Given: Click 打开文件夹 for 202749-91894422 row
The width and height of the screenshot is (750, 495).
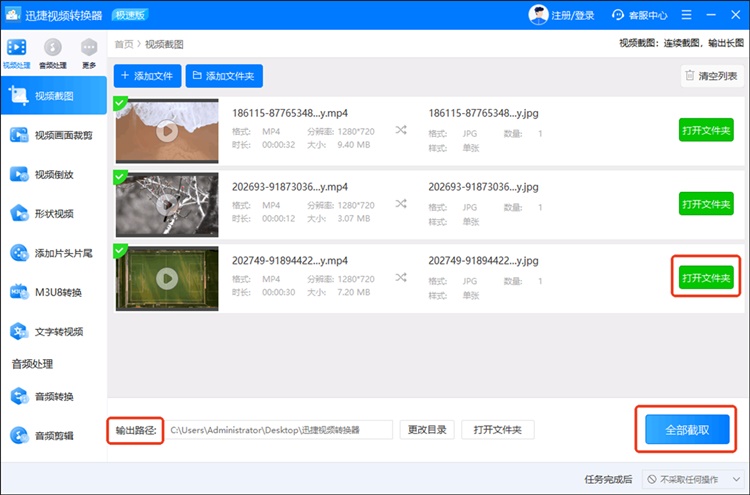Looking at the screenshot, I should click(x=706, y=278).
